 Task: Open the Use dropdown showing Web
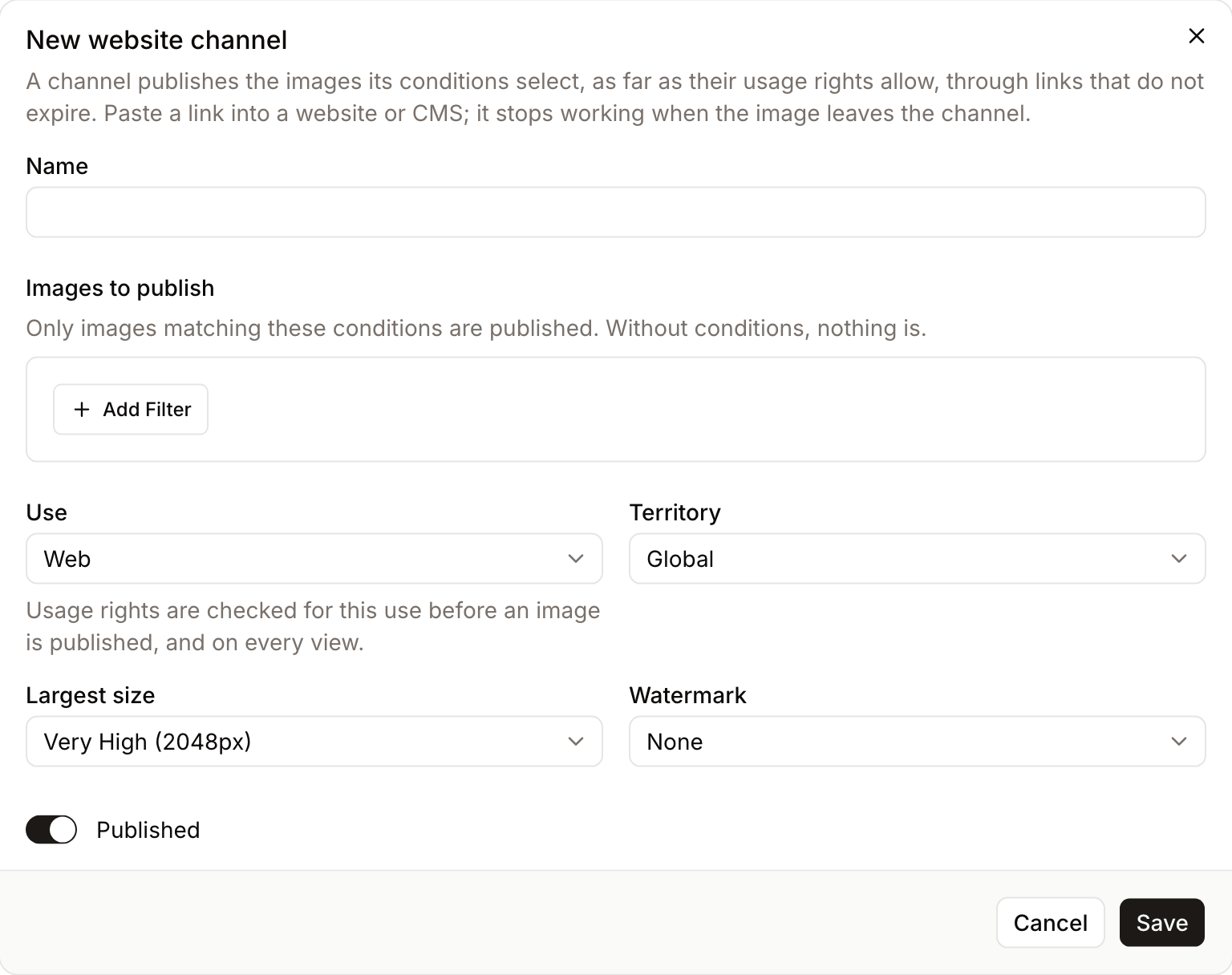[314, 559]
